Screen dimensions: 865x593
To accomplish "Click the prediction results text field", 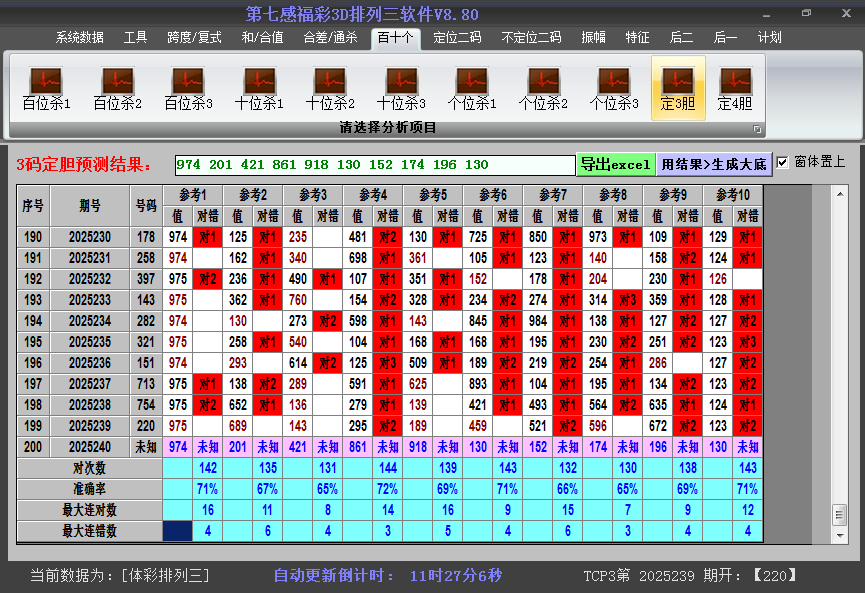I will coord(374,164).
